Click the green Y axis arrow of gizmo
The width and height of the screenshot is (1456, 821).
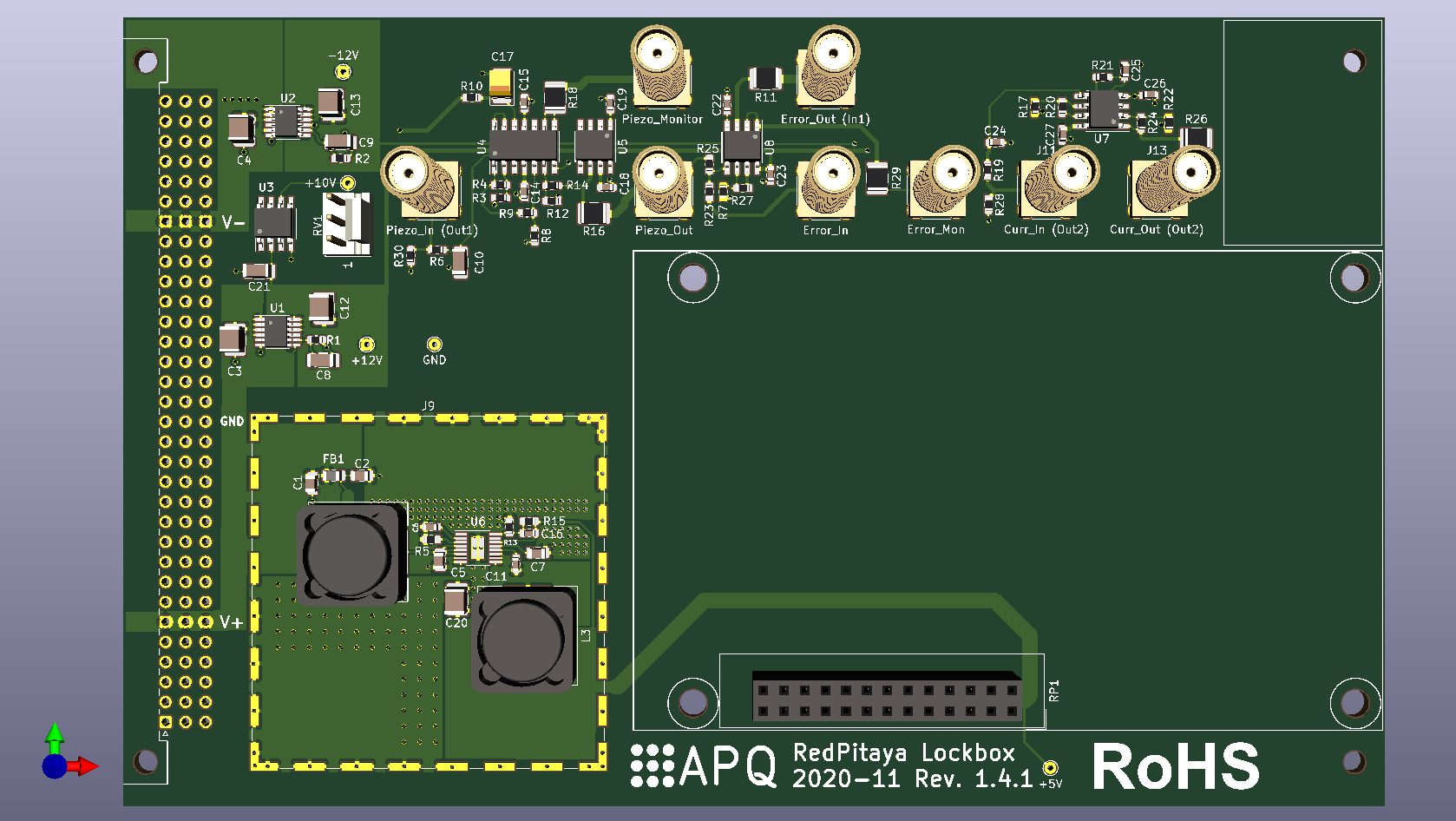point(55,737)
